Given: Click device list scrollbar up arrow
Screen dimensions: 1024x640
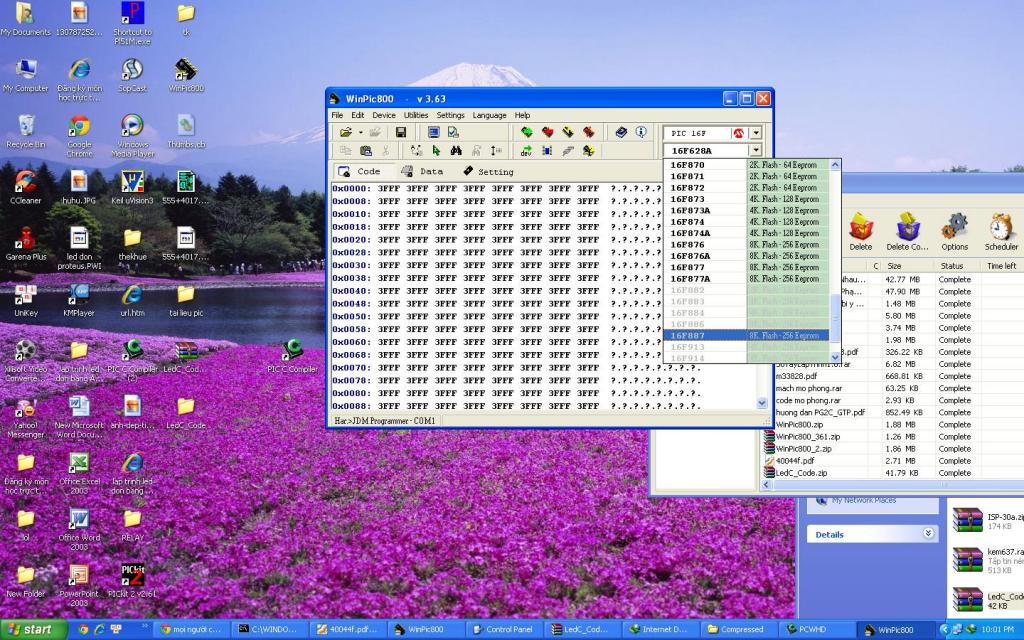Looking at the screenshot, I should (835, 165).
